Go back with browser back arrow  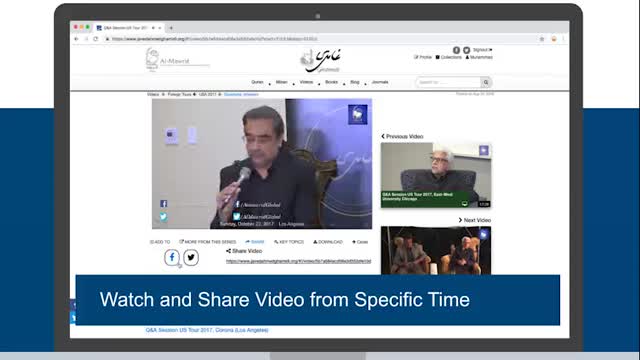[x=76, y=39]
